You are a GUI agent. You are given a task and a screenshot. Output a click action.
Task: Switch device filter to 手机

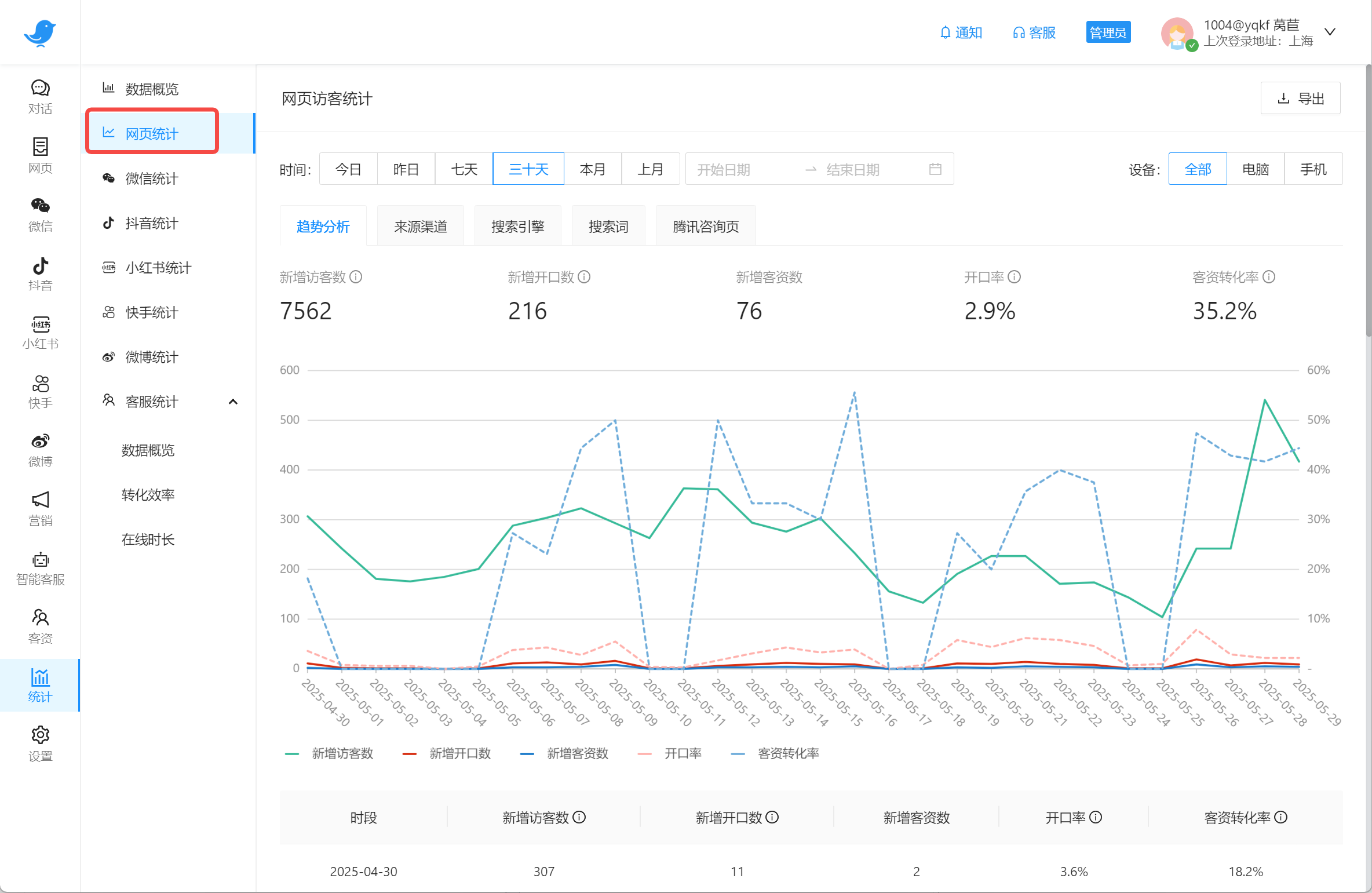pyautogui.click(x=1313, y=169)
